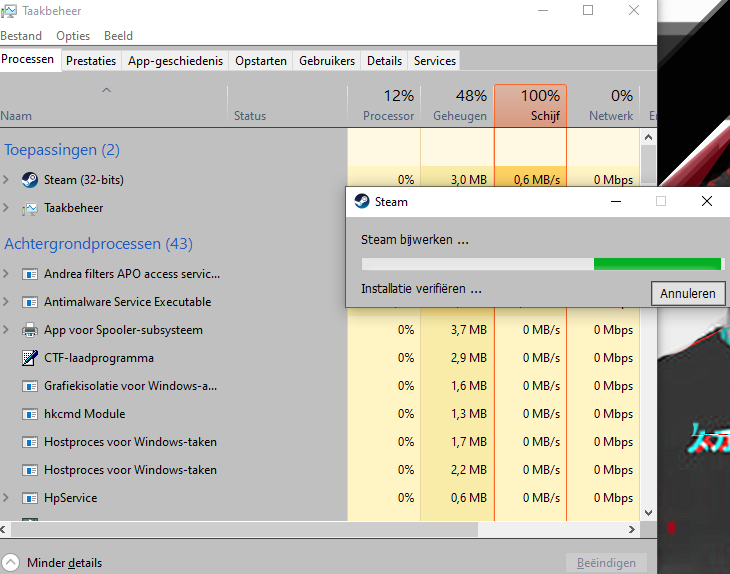Viewport: 730px width, 574px height.
Task: Click the Taakbeheer process icon
Action: point(30,208)
